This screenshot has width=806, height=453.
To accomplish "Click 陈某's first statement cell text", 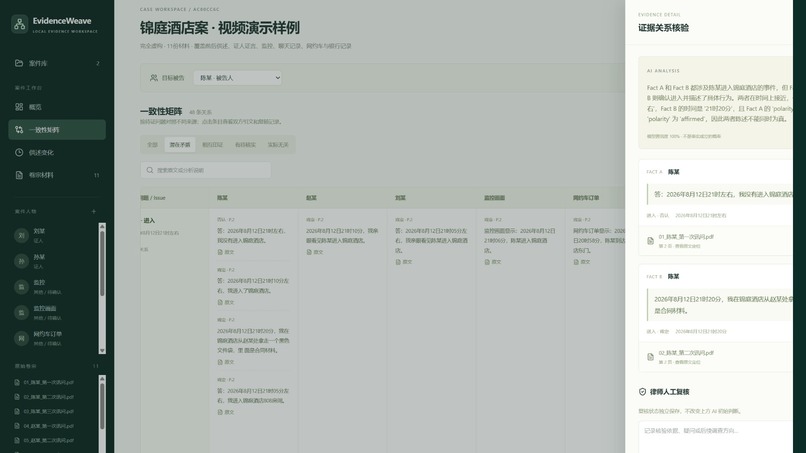I will coord(252,235).
